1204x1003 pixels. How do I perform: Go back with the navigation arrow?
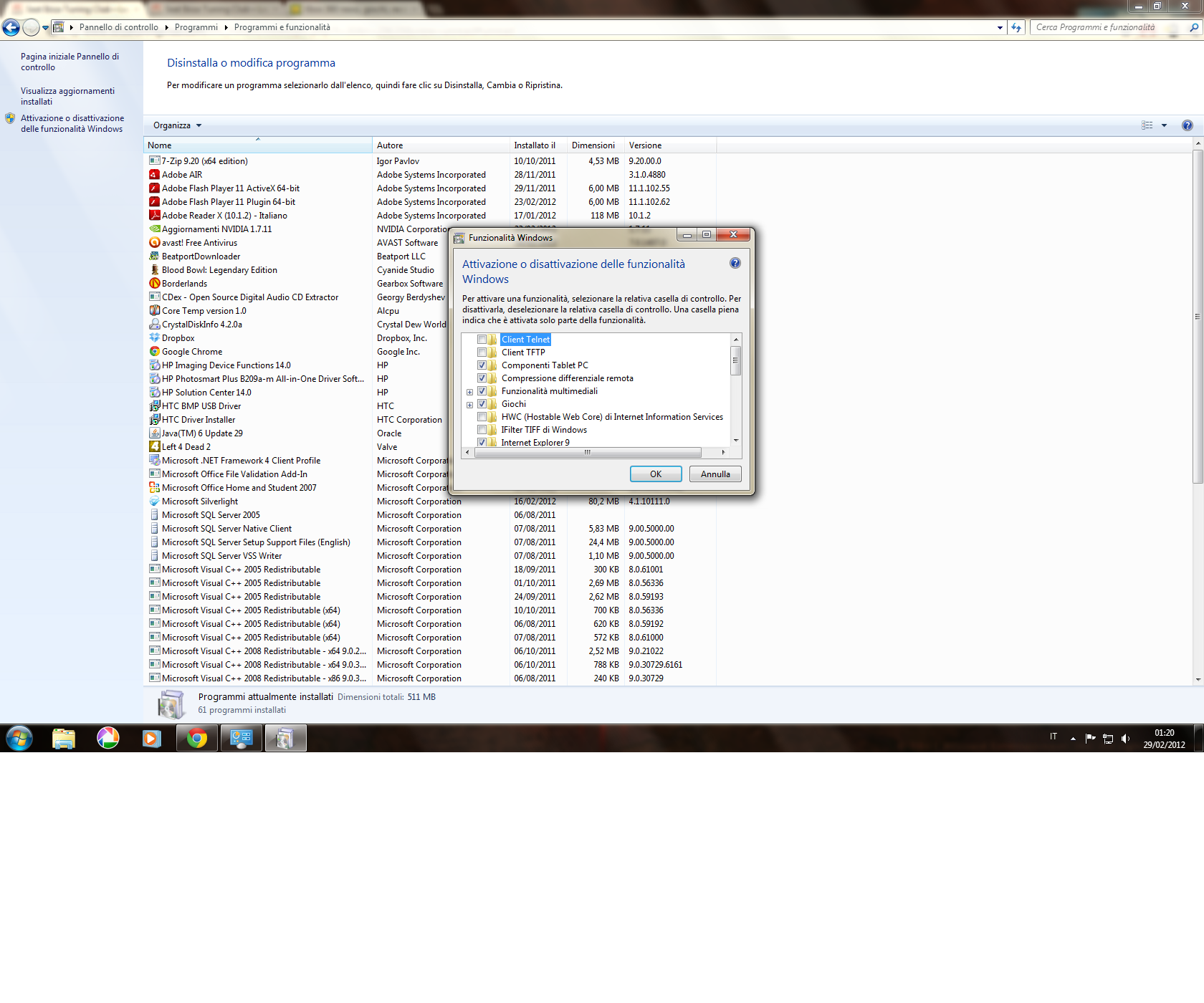[x=11, y=27]
